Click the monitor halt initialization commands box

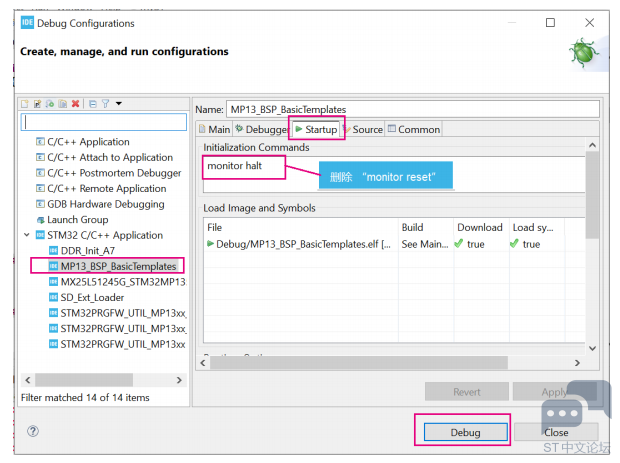pyautogui.click(x=393, y=174)
